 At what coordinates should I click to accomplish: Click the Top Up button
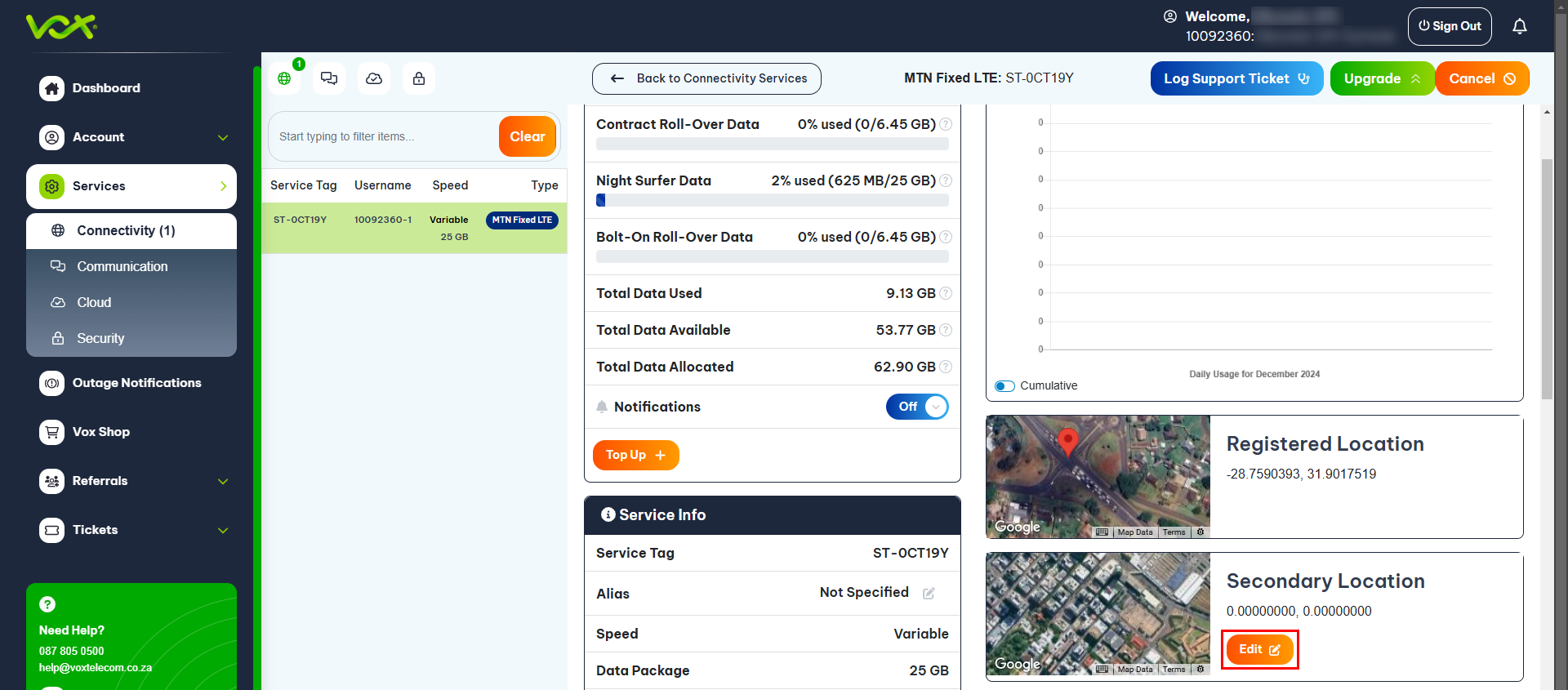click(x=635, y=455)
